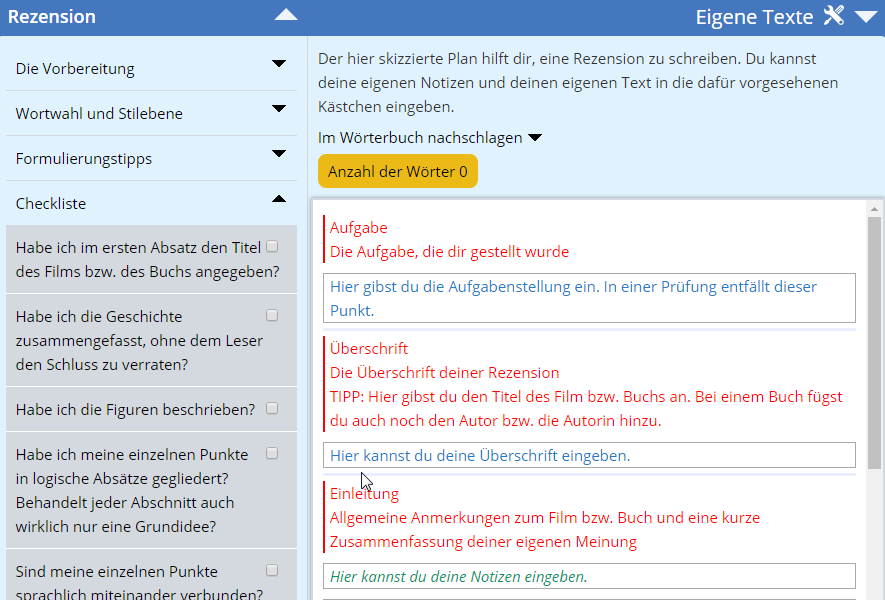Open 'Im Wörterbuch nachschlagen' dropdown
This screenshot has width=885, height=600.
tap(534, 138)
